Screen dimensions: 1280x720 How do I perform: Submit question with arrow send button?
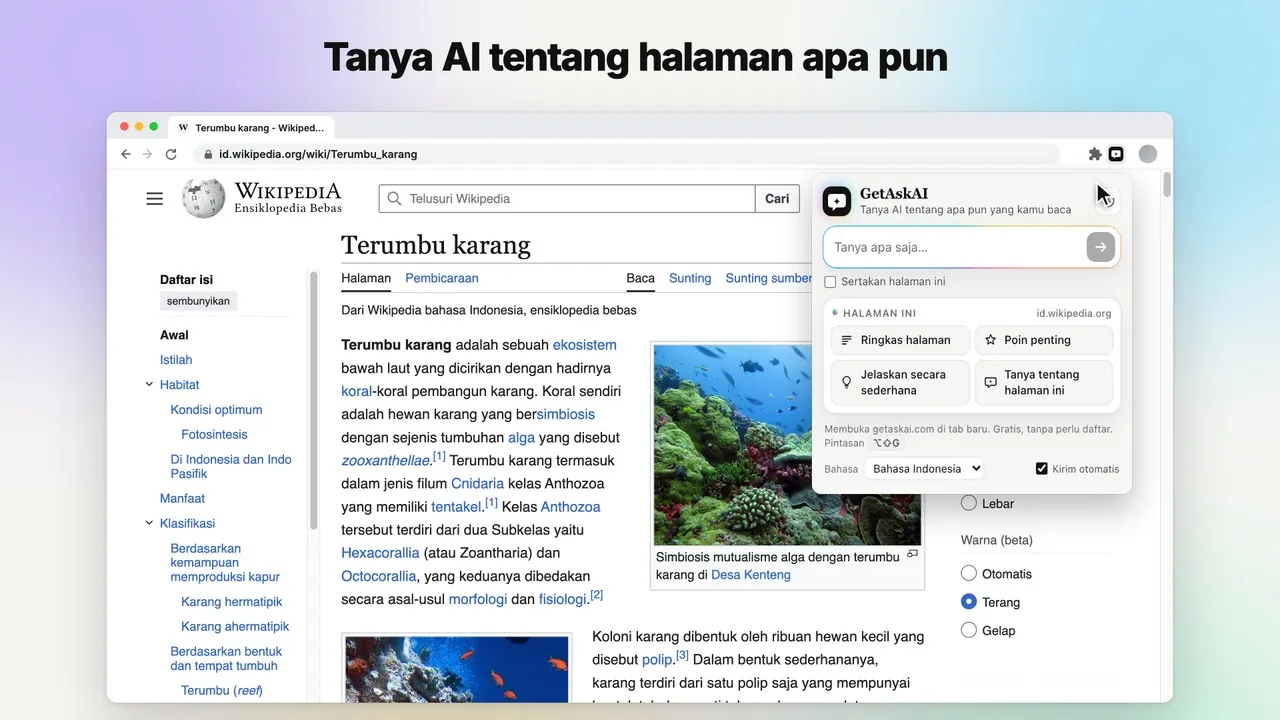[1101, 247]
